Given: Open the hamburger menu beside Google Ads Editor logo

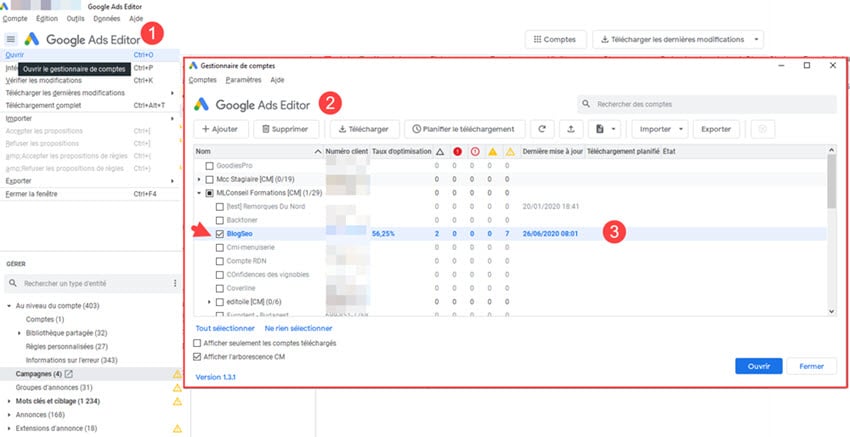Looking at the screenshot, I should pyautogui.click(x=11, y=39).
